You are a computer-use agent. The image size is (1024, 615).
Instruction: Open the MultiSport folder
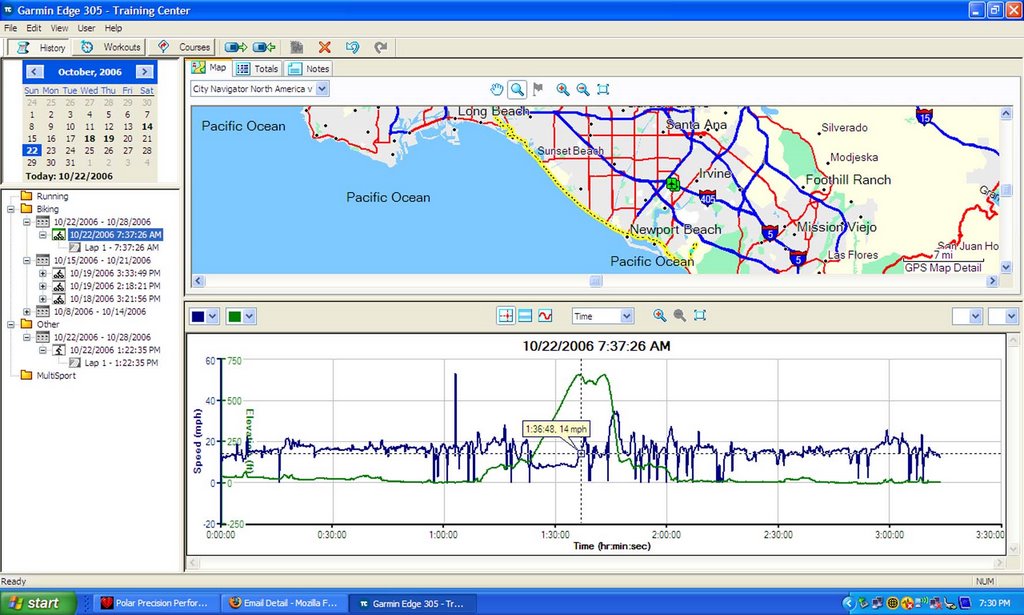(26, 375)
